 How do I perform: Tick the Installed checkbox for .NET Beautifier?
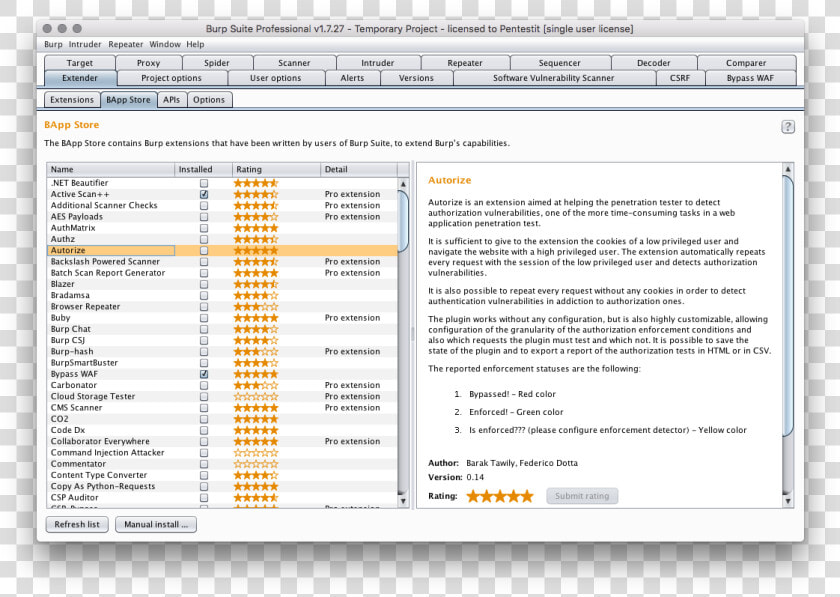click(x=204, y=183)
